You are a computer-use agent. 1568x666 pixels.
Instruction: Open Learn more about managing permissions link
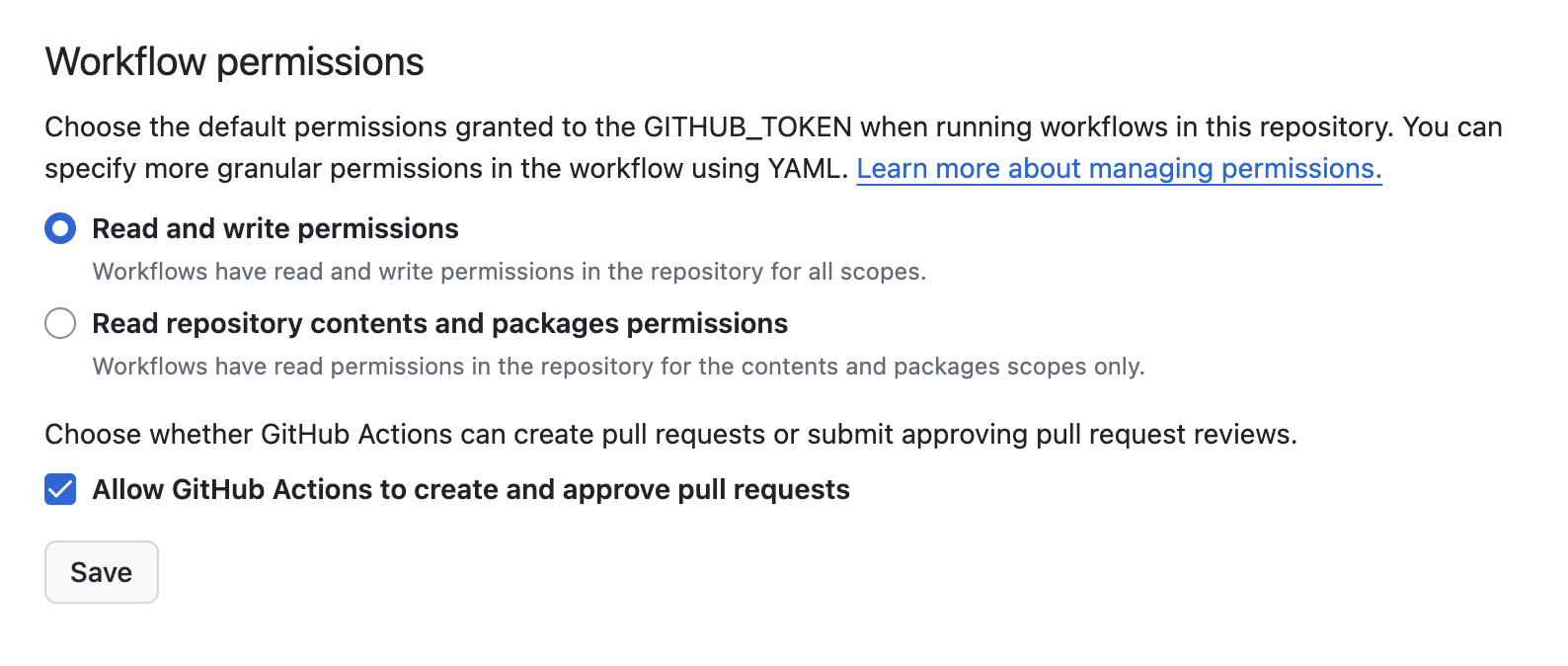(1119, 169)
